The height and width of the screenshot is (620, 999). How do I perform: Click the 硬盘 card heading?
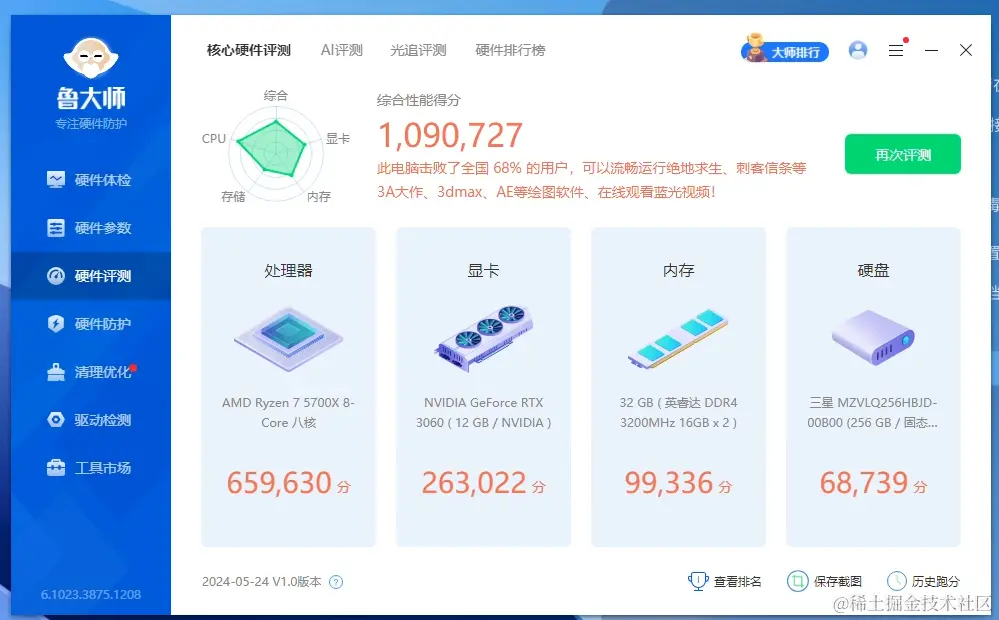coord(873,271)
